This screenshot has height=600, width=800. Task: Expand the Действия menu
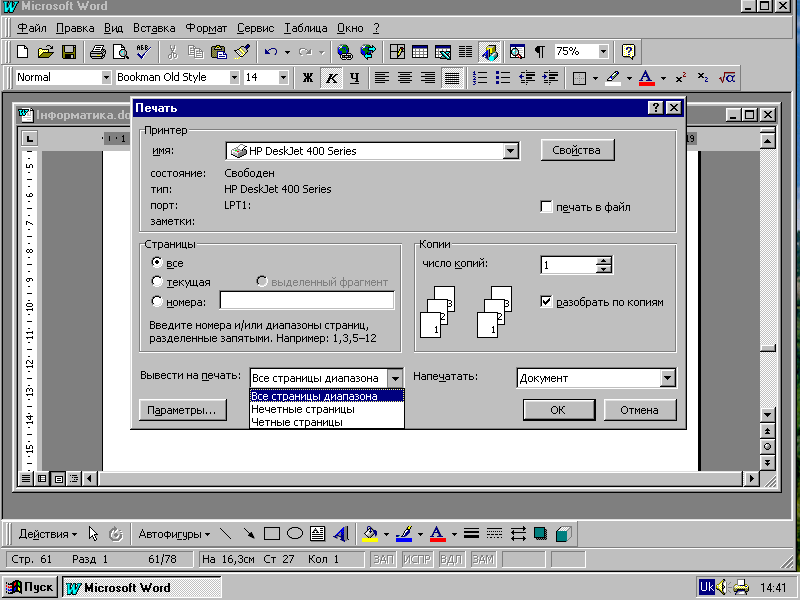click(x=48, y=534)
